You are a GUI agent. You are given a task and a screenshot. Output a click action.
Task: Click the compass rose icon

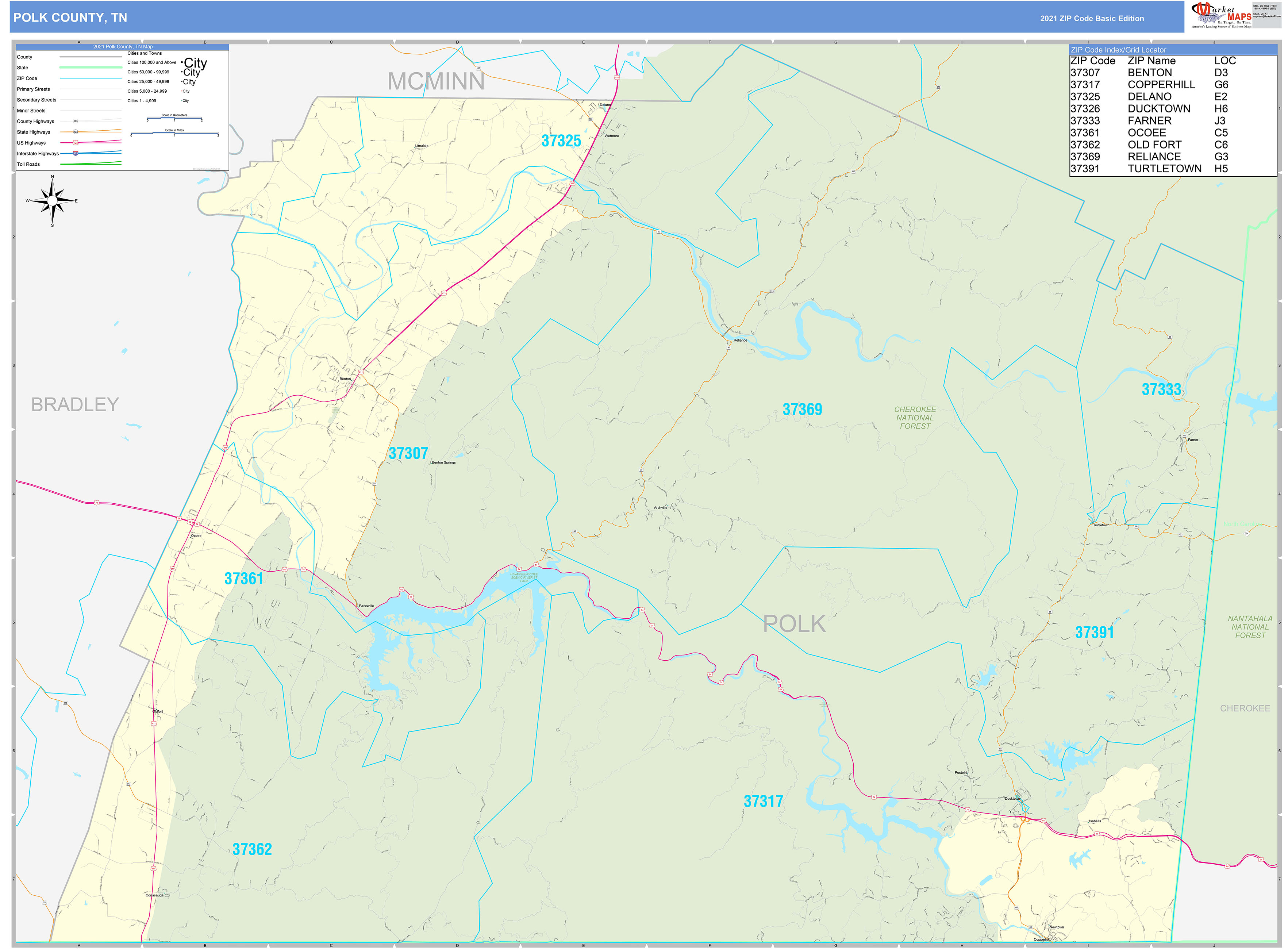[52, 200]
